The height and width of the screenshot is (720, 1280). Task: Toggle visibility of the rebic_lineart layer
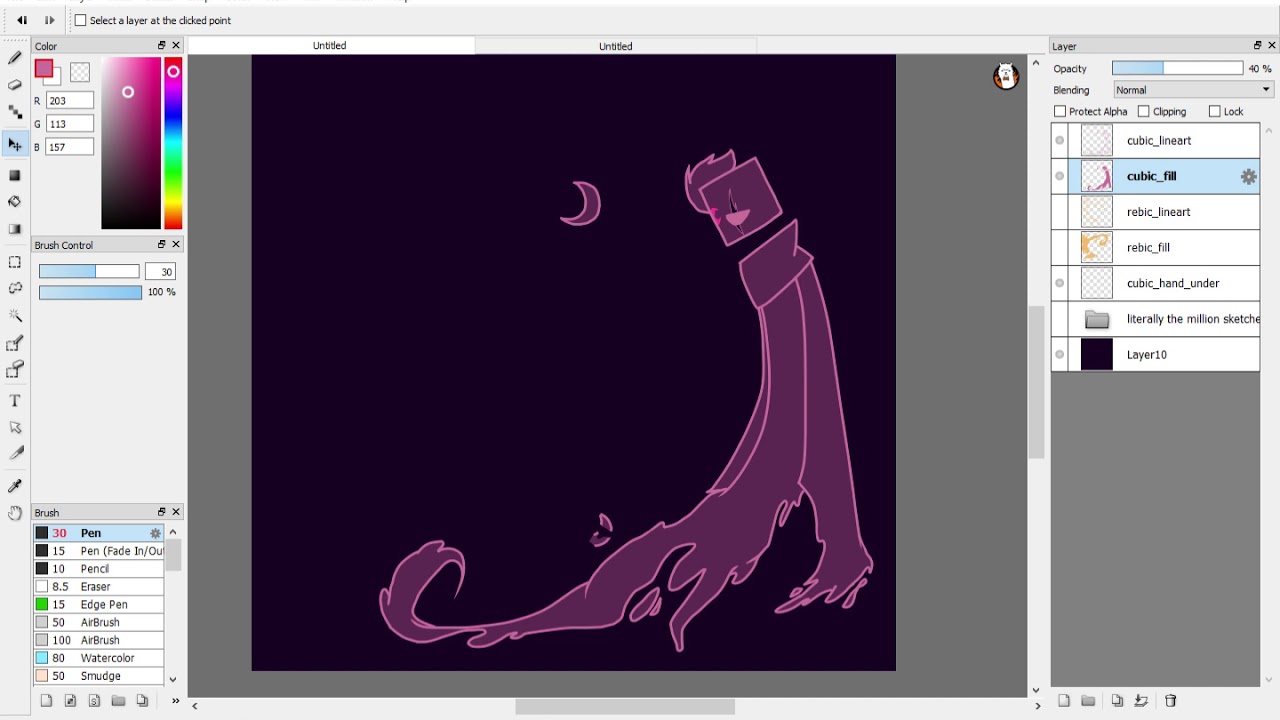[x=1060, y=212]
